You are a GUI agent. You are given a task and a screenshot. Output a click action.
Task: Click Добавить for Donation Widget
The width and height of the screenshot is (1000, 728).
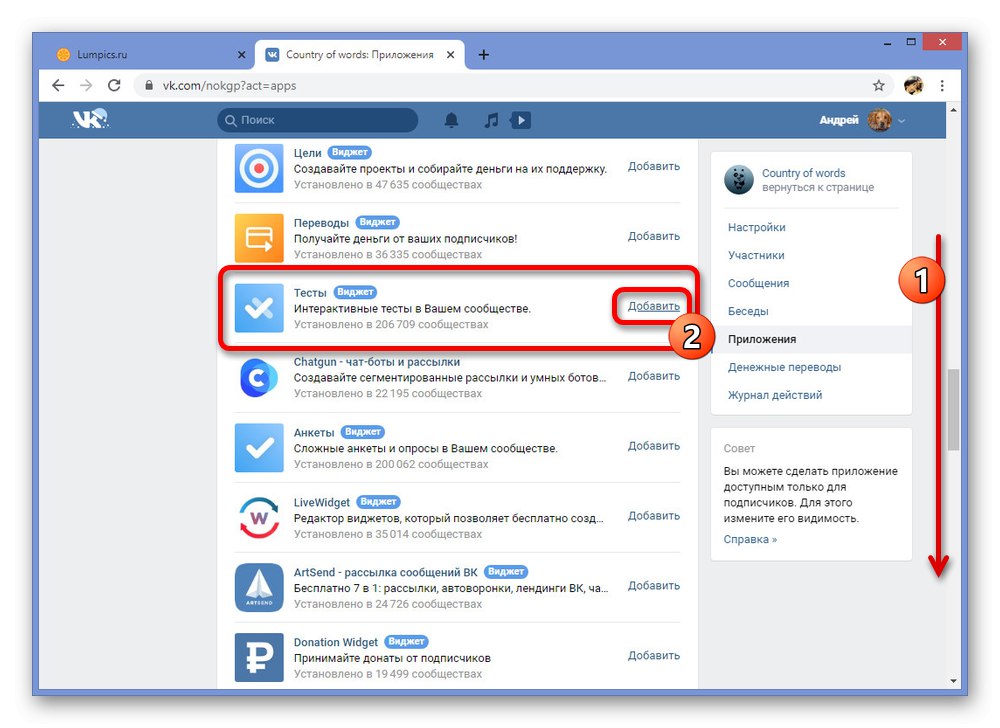(x=654, y=655)
